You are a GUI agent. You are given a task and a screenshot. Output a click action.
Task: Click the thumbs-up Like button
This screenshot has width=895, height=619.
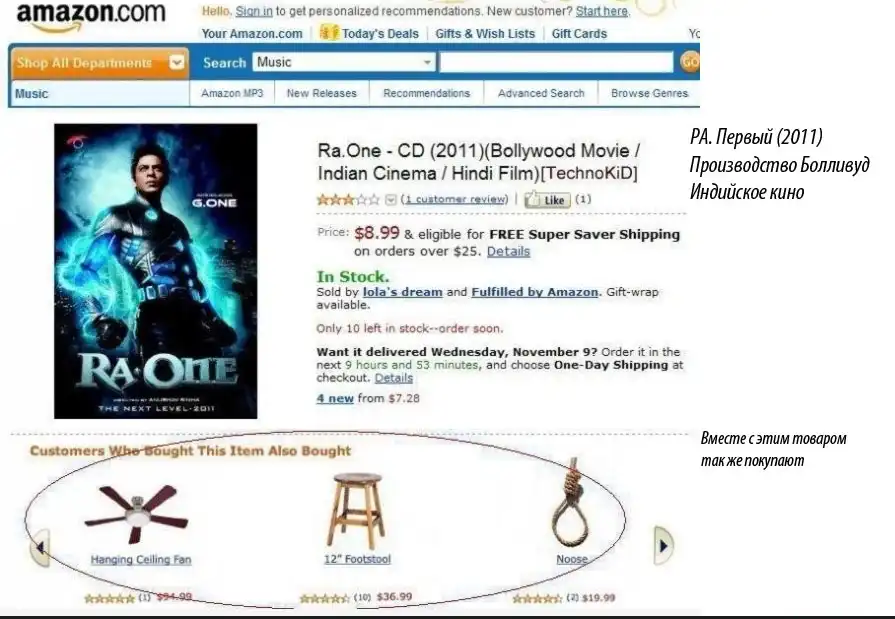547,199
